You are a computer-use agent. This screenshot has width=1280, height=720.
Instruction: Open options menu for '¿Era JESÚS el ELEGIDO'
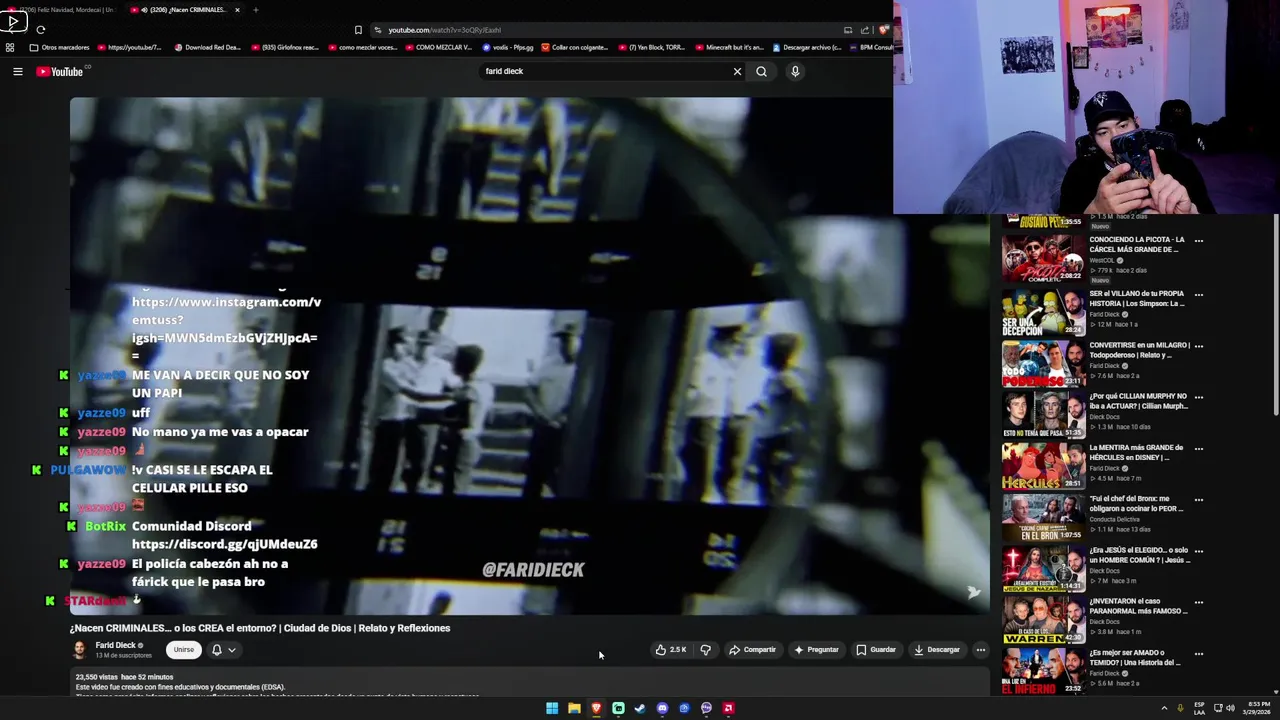pos(1198,551)
